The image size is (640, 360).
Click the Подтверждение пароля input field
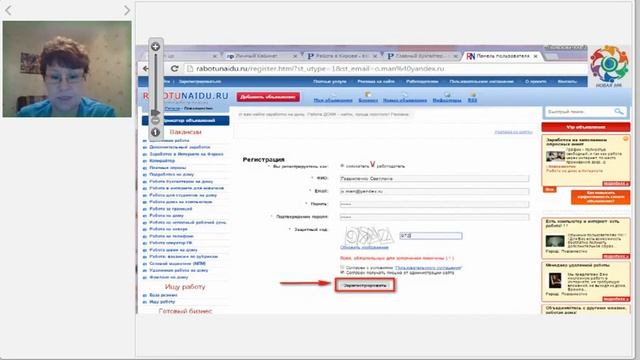coord(434,217)
